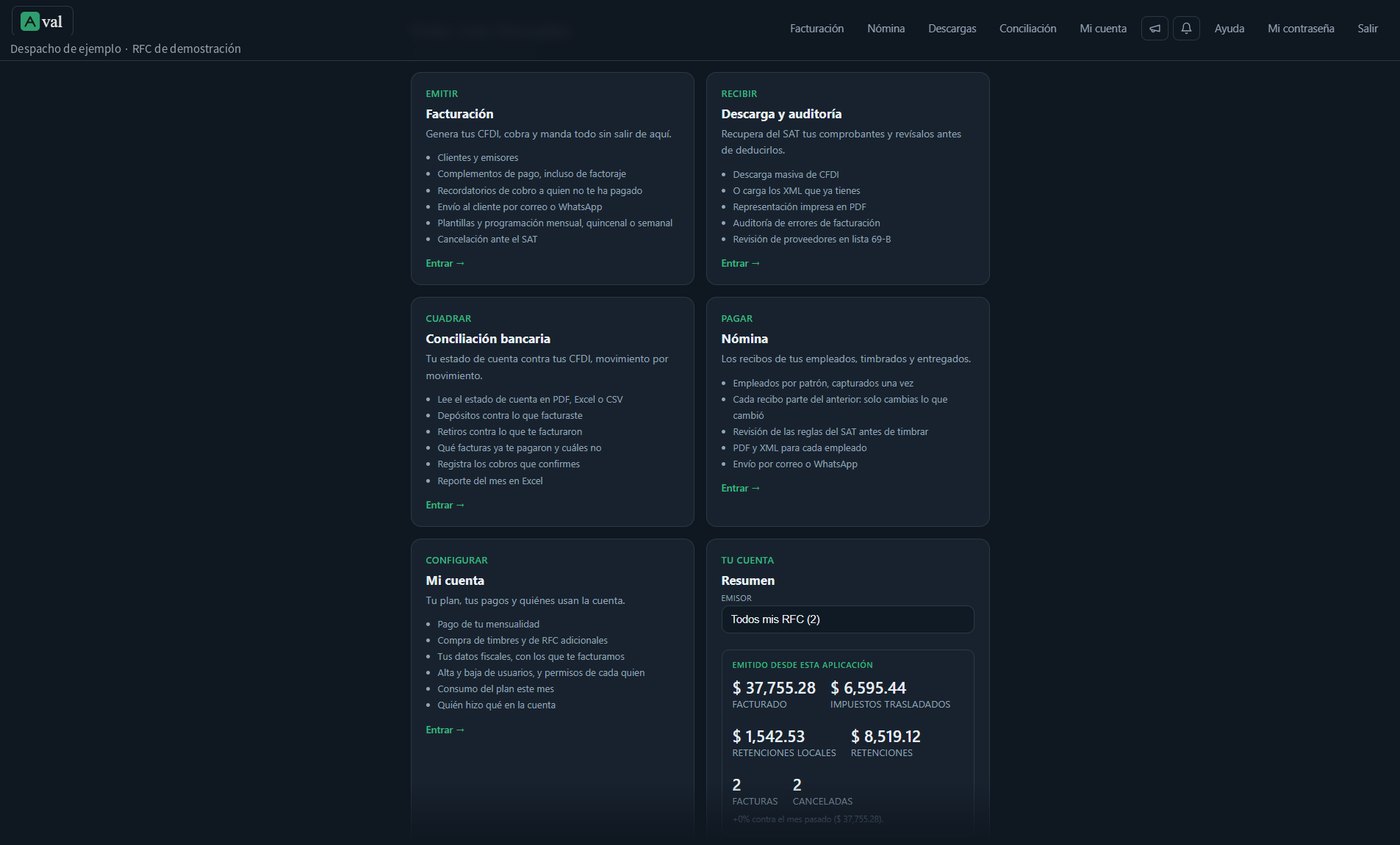Click Entrar in Conciliación bancaria card
The image size is (1400, 845).
click(x=445, y=505)
